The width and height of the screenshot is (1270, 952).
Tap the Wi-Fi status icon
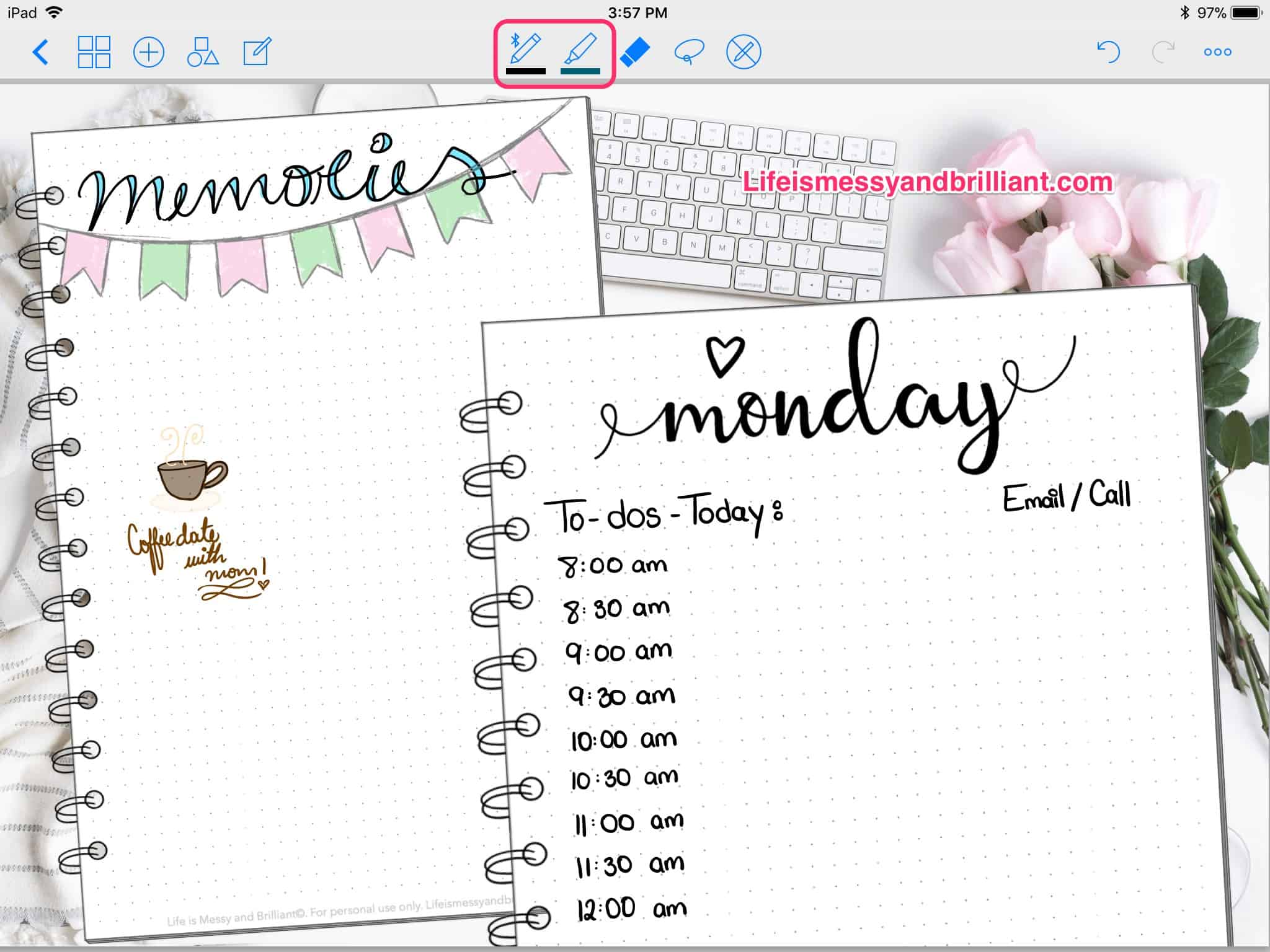pyautogui.click(x=55, y=12)
